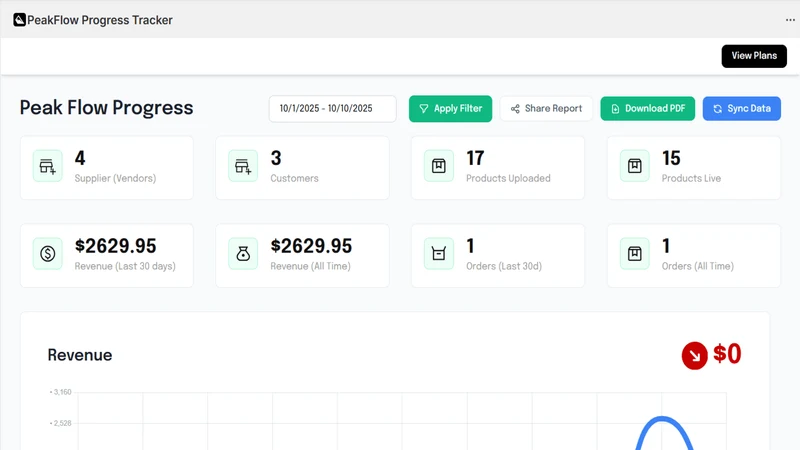Click the document icon on Download PDF
This screenshot has width=800, height=450.
click(x=615, y=109)
